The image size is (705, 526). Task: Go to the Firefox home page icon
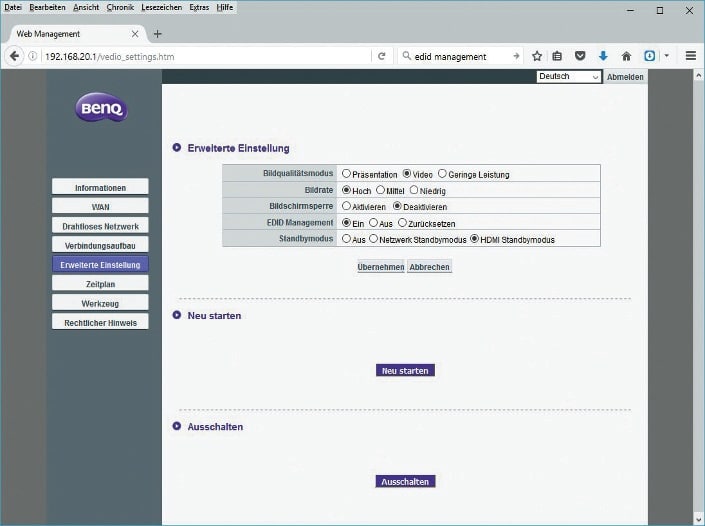click(x=626, y=56)
